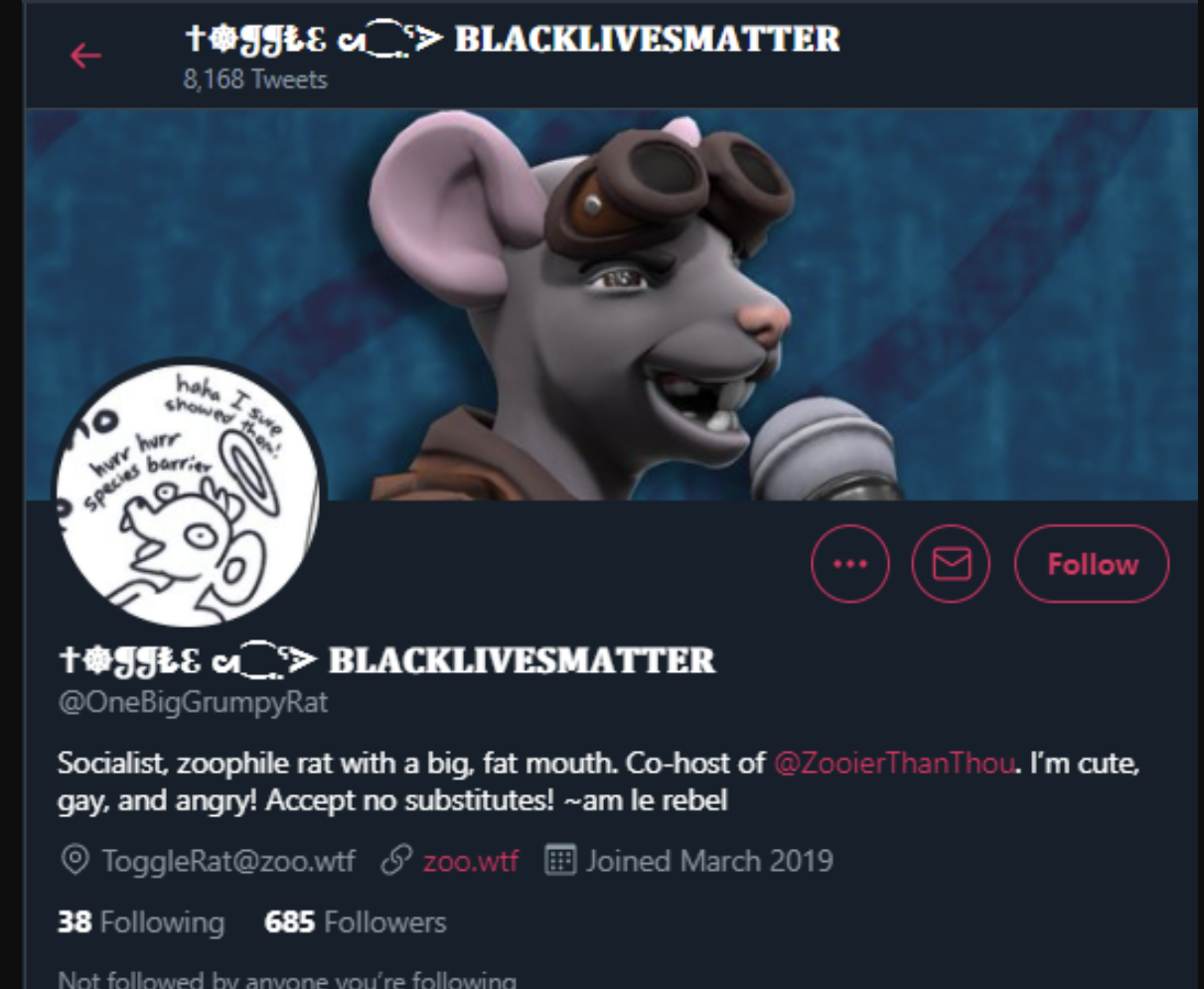
Task: Click the chain link icon beside zoo.wtf
Action: [396, 860]
